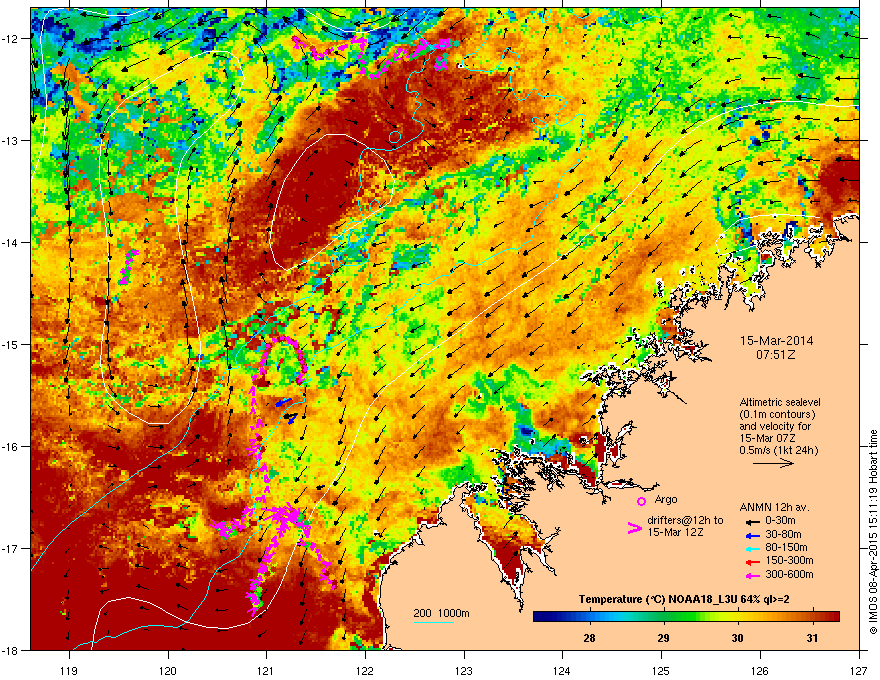Click the time label 07:51Z
The width and height of the screenshot is (880, 680).
point(776,355)
